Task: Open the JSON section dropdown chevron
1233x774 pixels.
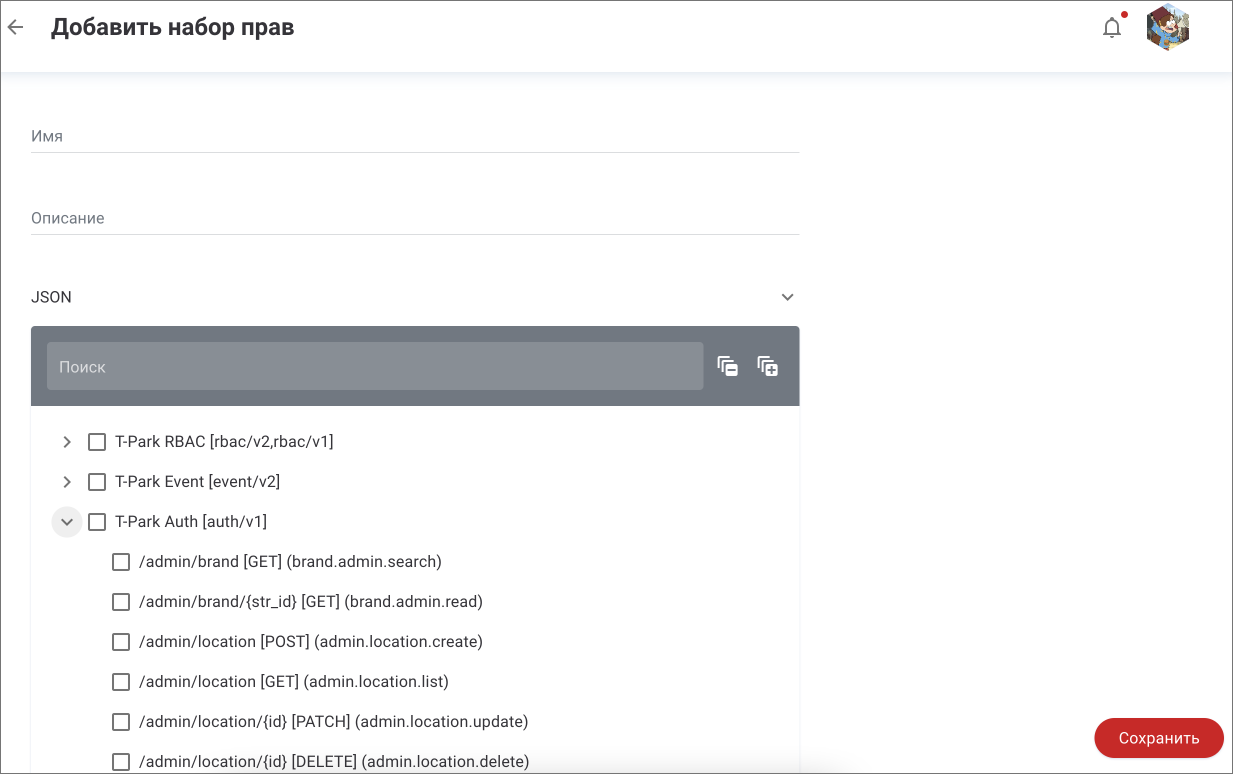Action: click(x=787, y=297)
